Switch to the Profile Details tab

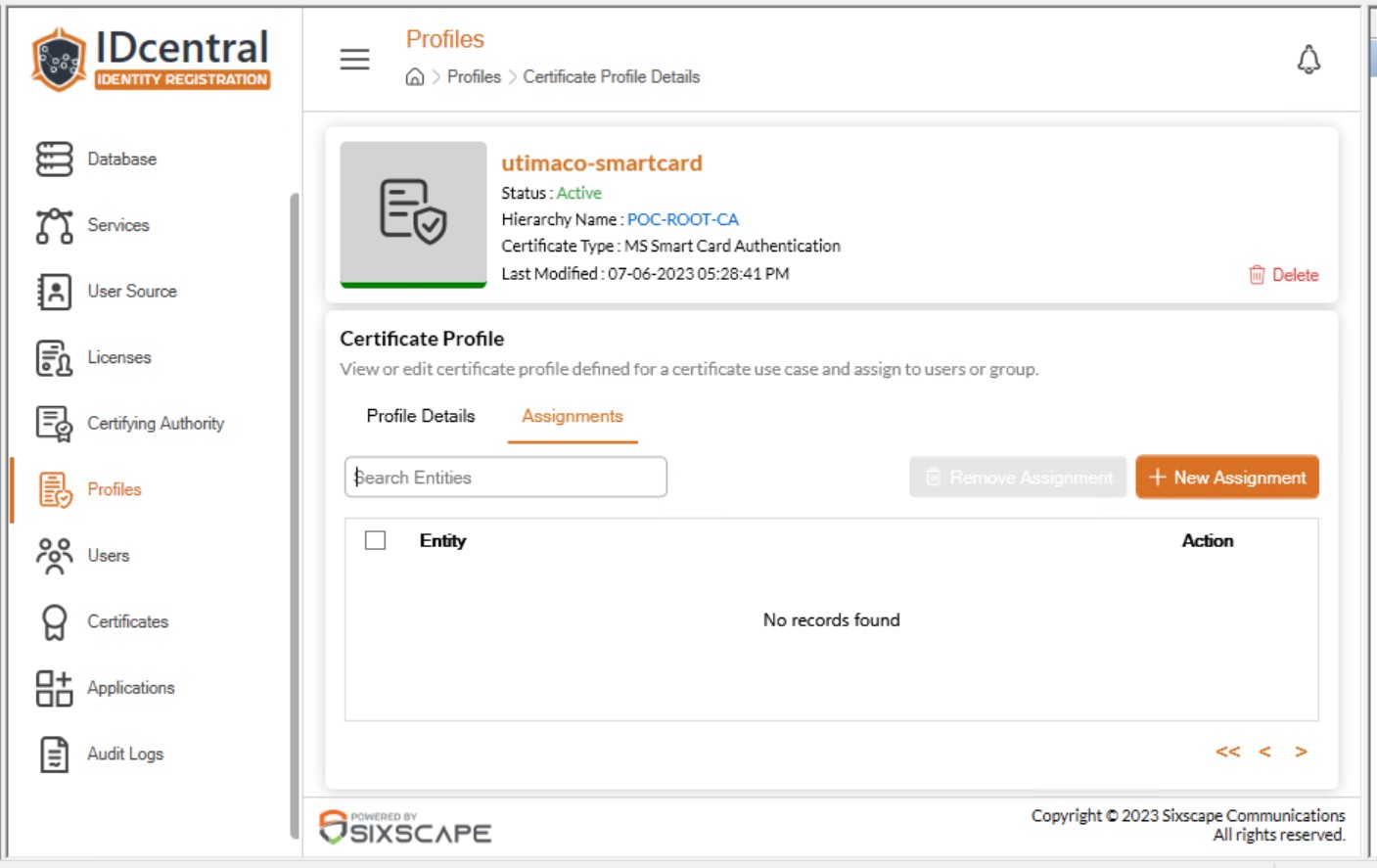pos(421,416)
